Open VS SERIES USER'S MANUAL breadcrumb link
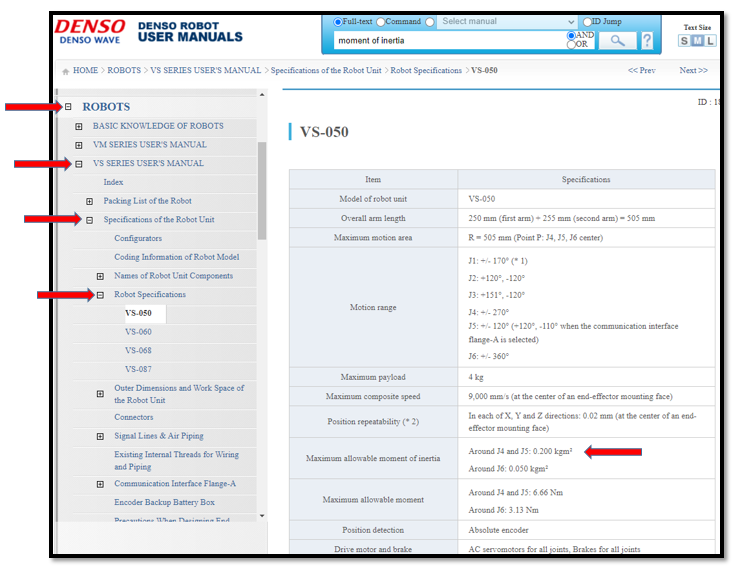Viewport: 738px width, 567px height. tap(205, 70)
